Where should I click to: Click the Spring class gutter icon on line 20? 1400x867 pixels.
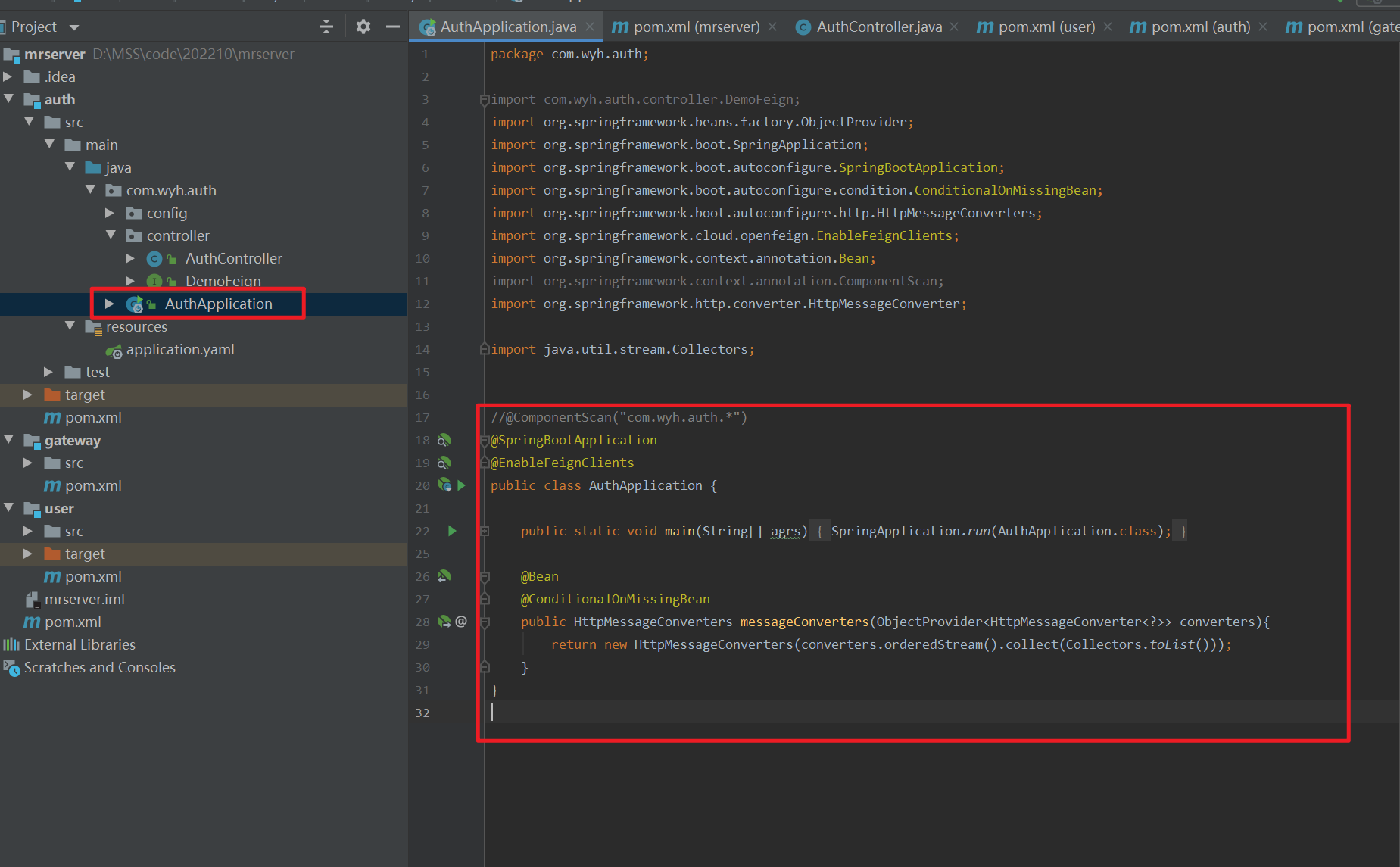click(444, 485)
